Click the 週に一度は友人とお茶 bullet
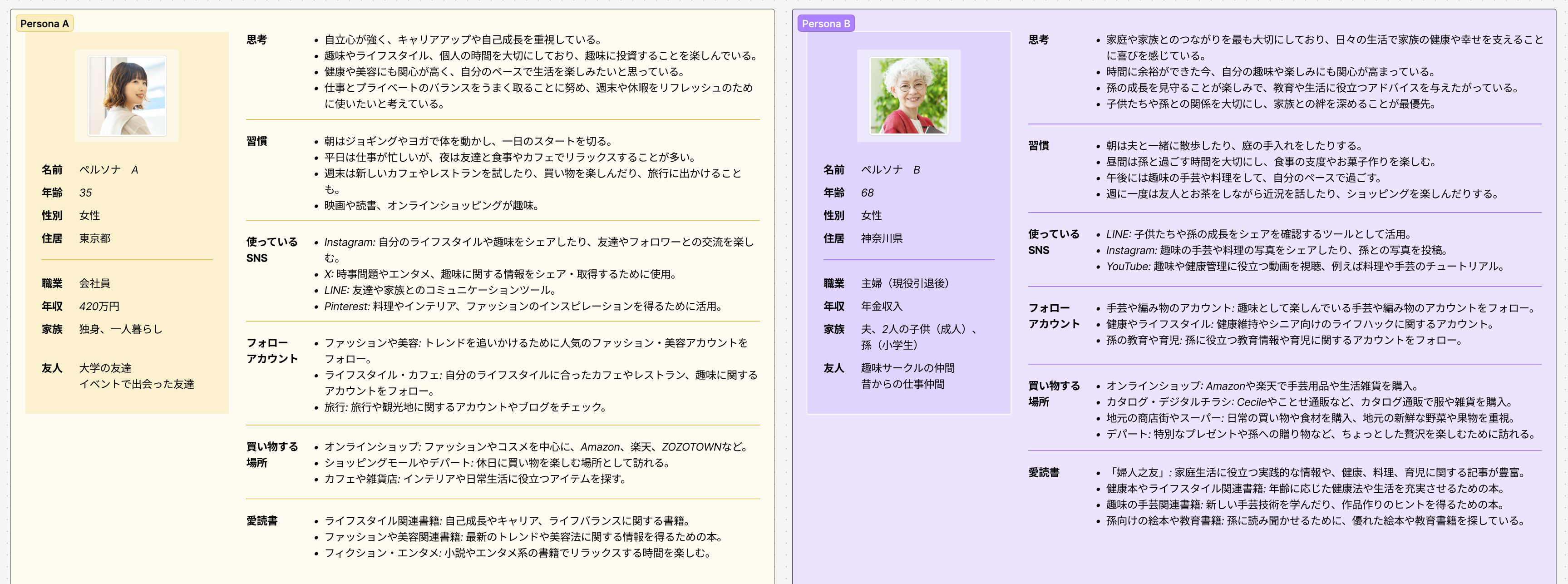 (1303, 193)
